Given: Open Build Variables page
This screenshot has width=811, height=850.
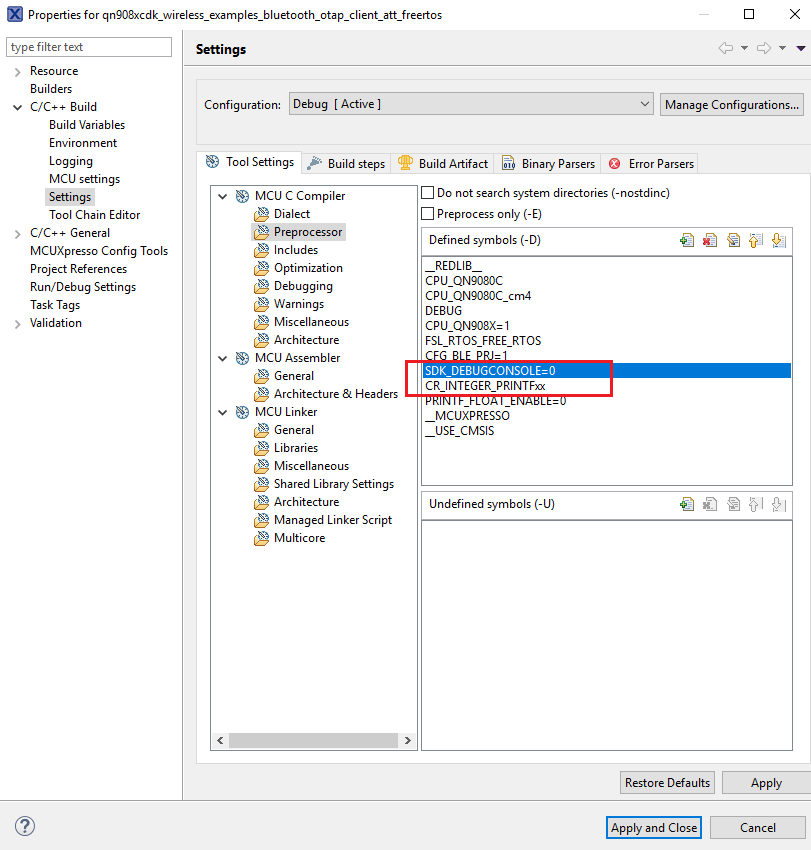Looking at the screenshot, I should click(87, 125).
